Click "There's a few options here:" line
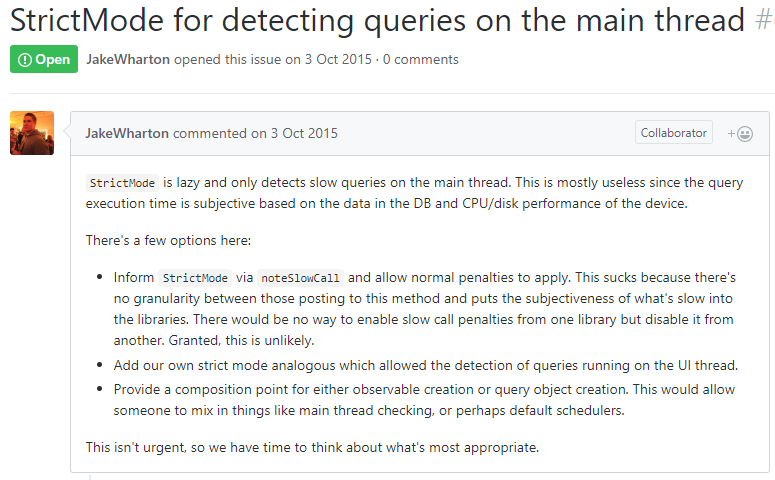The height and width of the screenshot is (480, 775). pos(168,239)
